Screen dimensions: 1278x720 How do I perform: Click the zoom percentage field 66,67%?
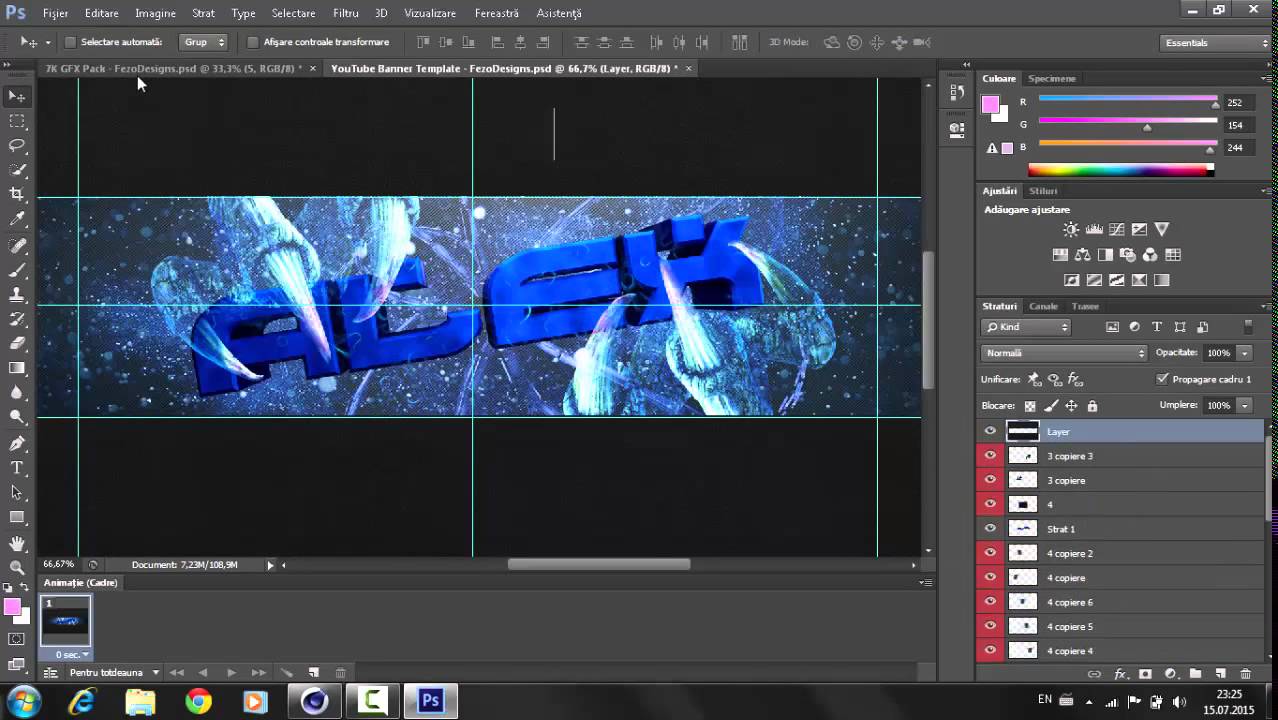point(59,565)
